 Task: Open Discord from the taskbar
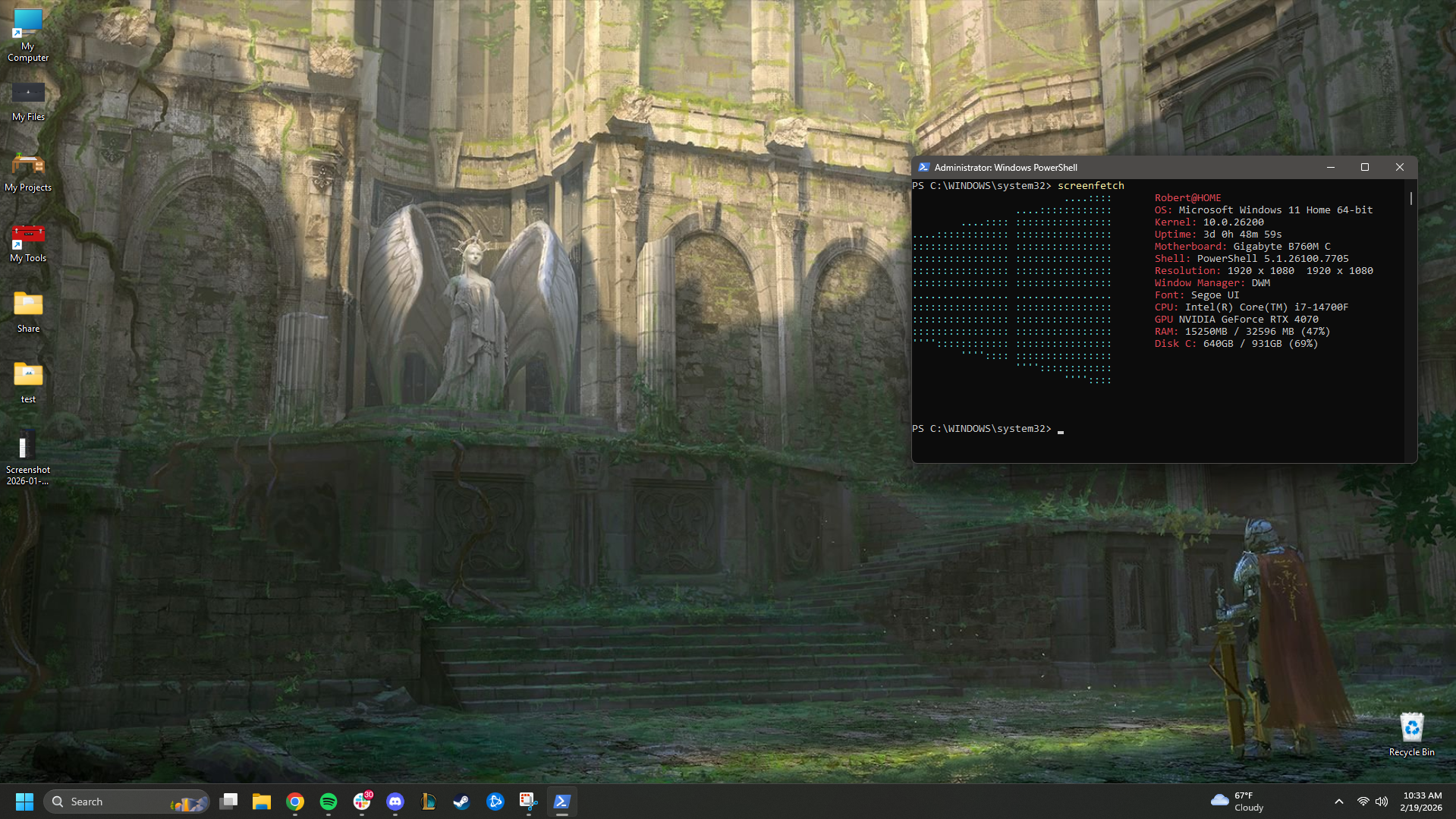(395, 802)
